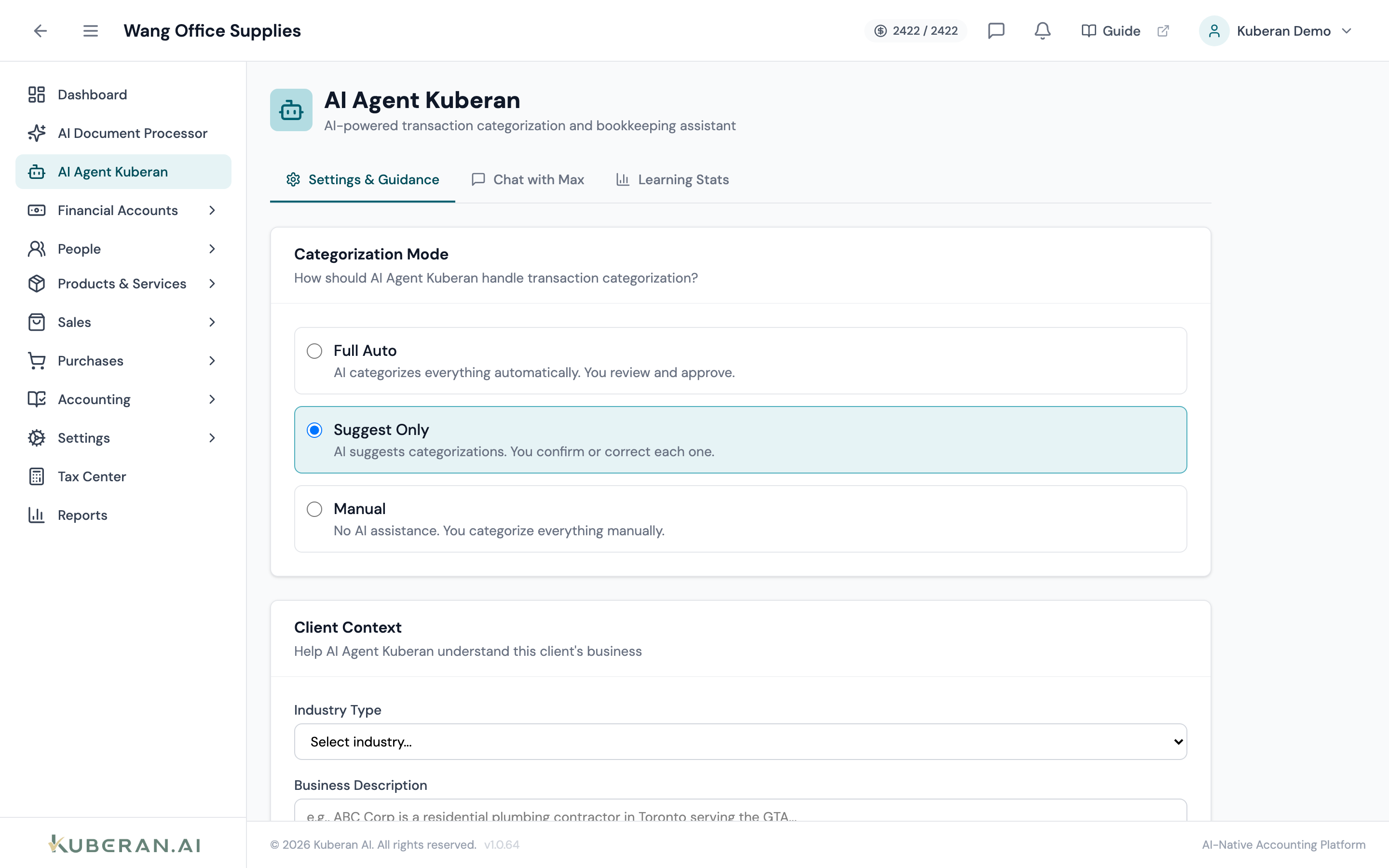Open the Select industry dropdown

[x=740, y=742]
